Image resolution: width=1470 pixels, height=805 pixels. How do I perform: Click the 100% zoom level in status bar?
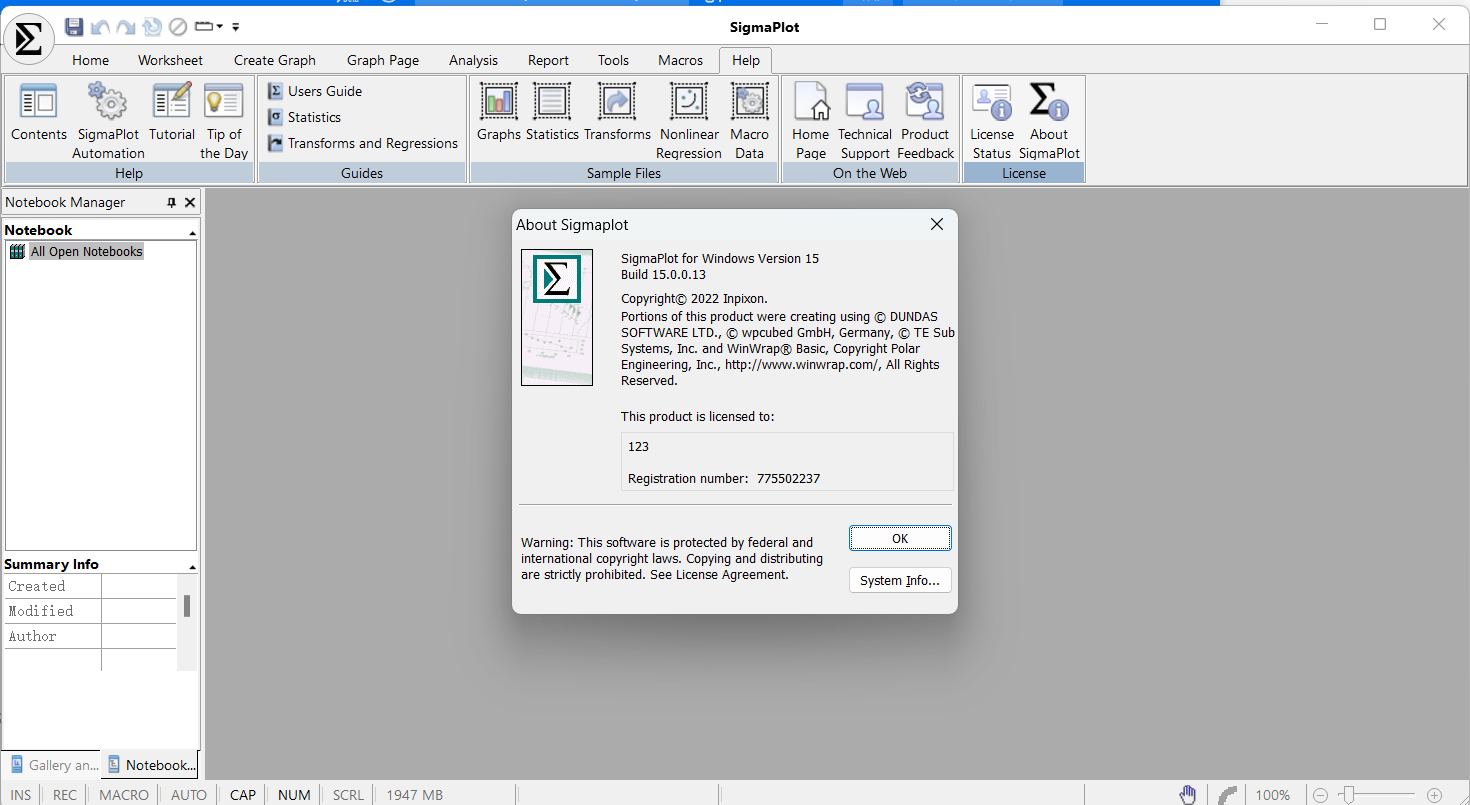click(x=1273, y=795)
